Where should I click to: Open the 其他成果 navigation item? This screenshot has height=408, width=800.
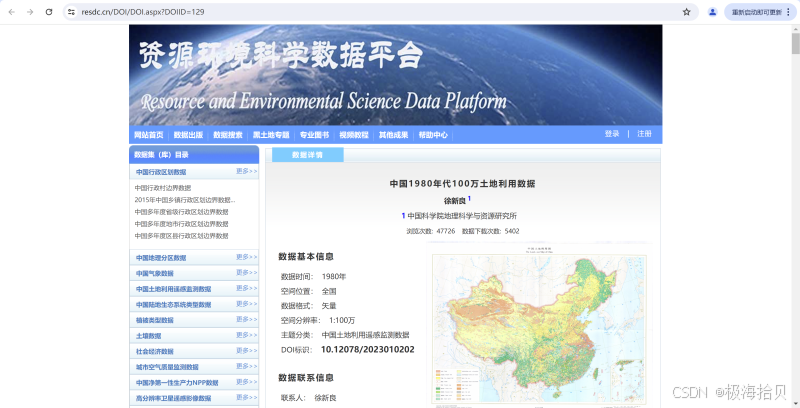(x=393, y=135)
